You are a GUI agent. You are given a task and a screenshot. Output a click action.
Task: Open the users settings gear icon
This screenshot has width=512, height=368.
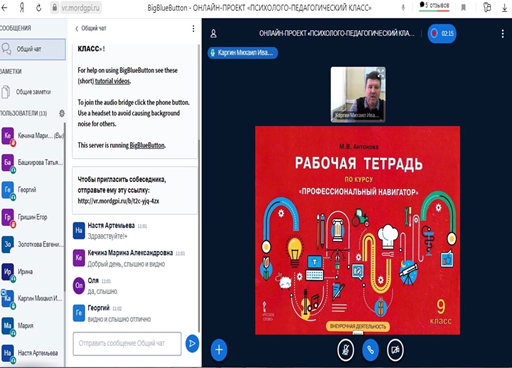[x=62, y=113]
